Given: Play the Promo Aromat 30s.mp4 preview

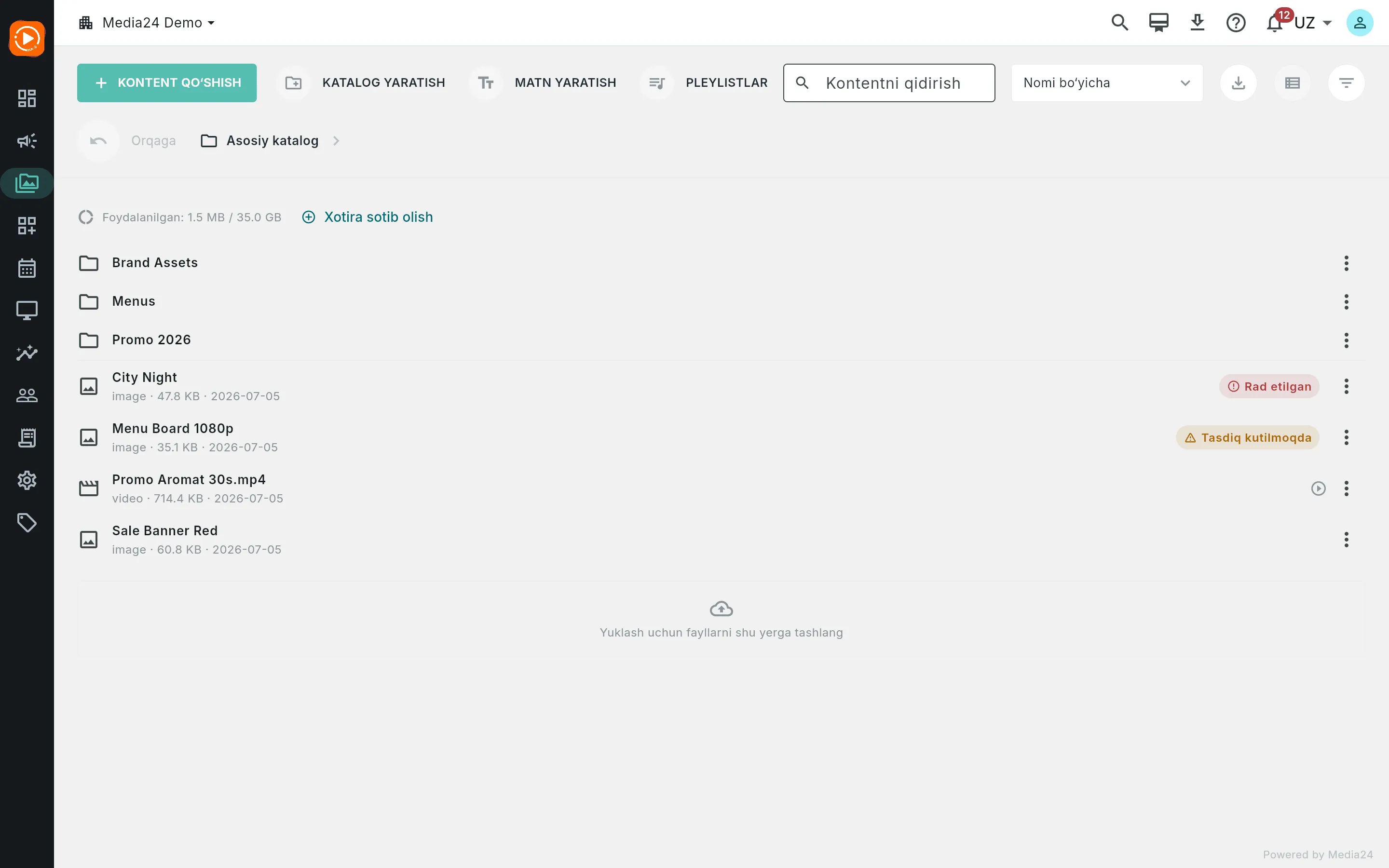Looking at the screenshot, I should 1319,488.
